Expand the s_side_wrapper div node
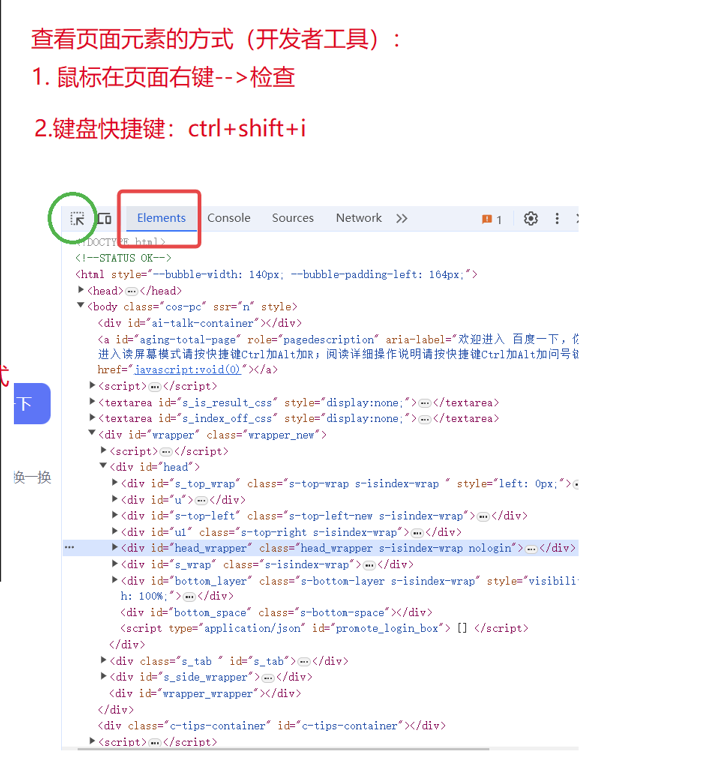Image resolution: width=702 pixels, height=773 pixels. (104, 676)
